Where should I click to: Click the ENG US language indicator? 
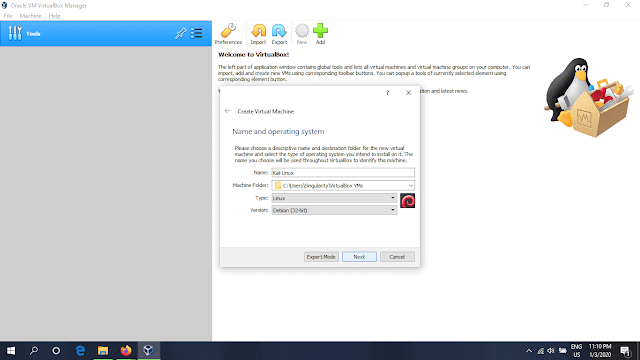pos(576,351)
